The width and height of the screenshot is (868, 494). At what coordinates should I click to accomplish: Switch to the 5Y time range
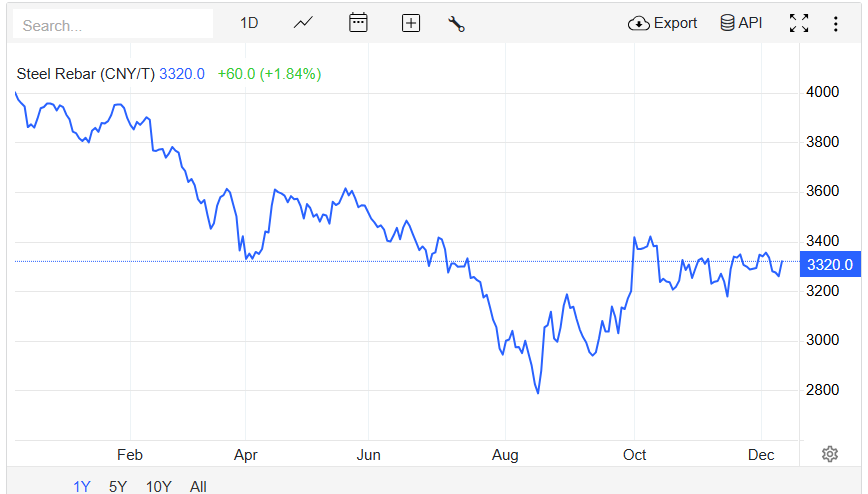click(x=118, y=486)
